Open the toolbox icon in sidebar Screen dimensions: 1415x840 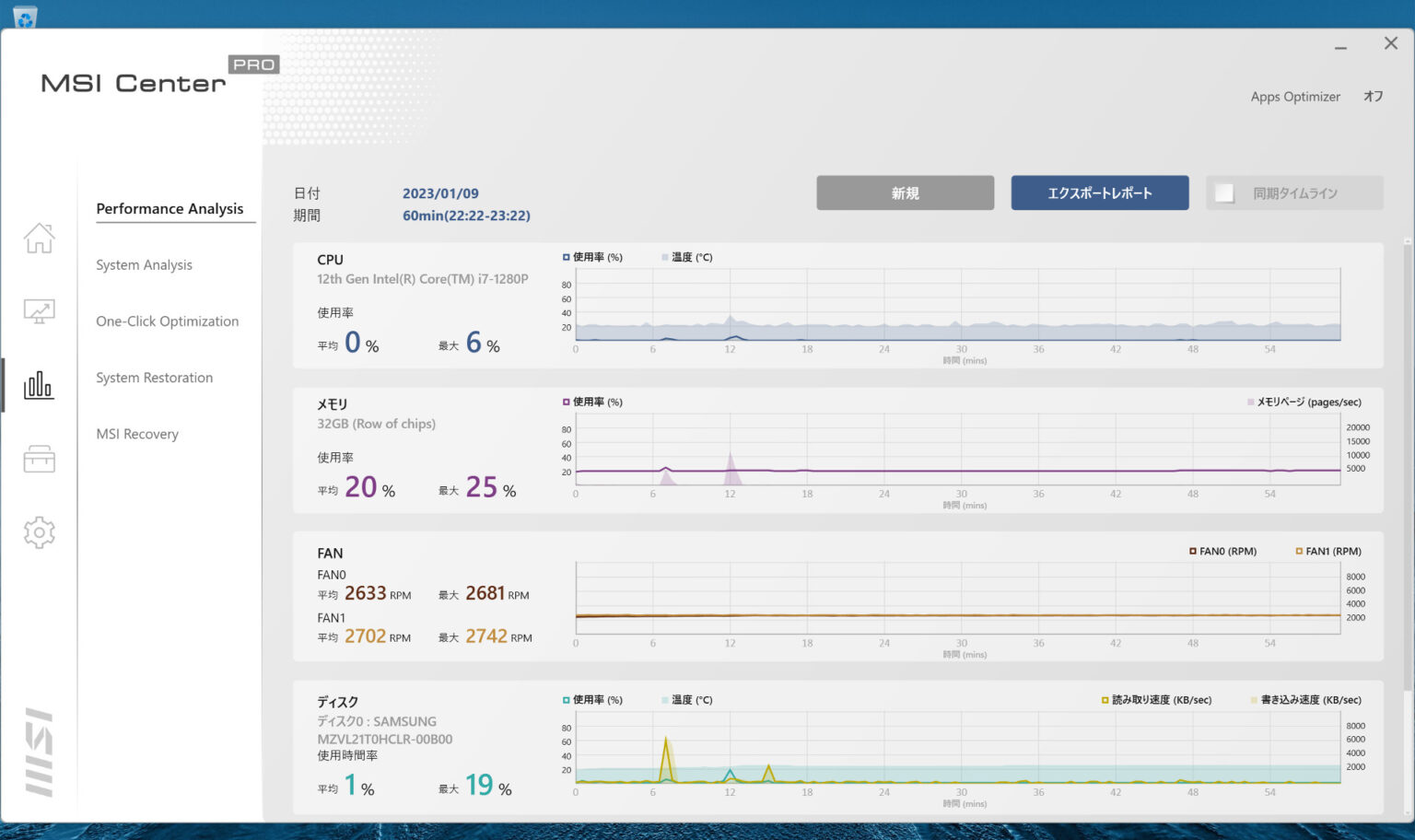point(39,459)
